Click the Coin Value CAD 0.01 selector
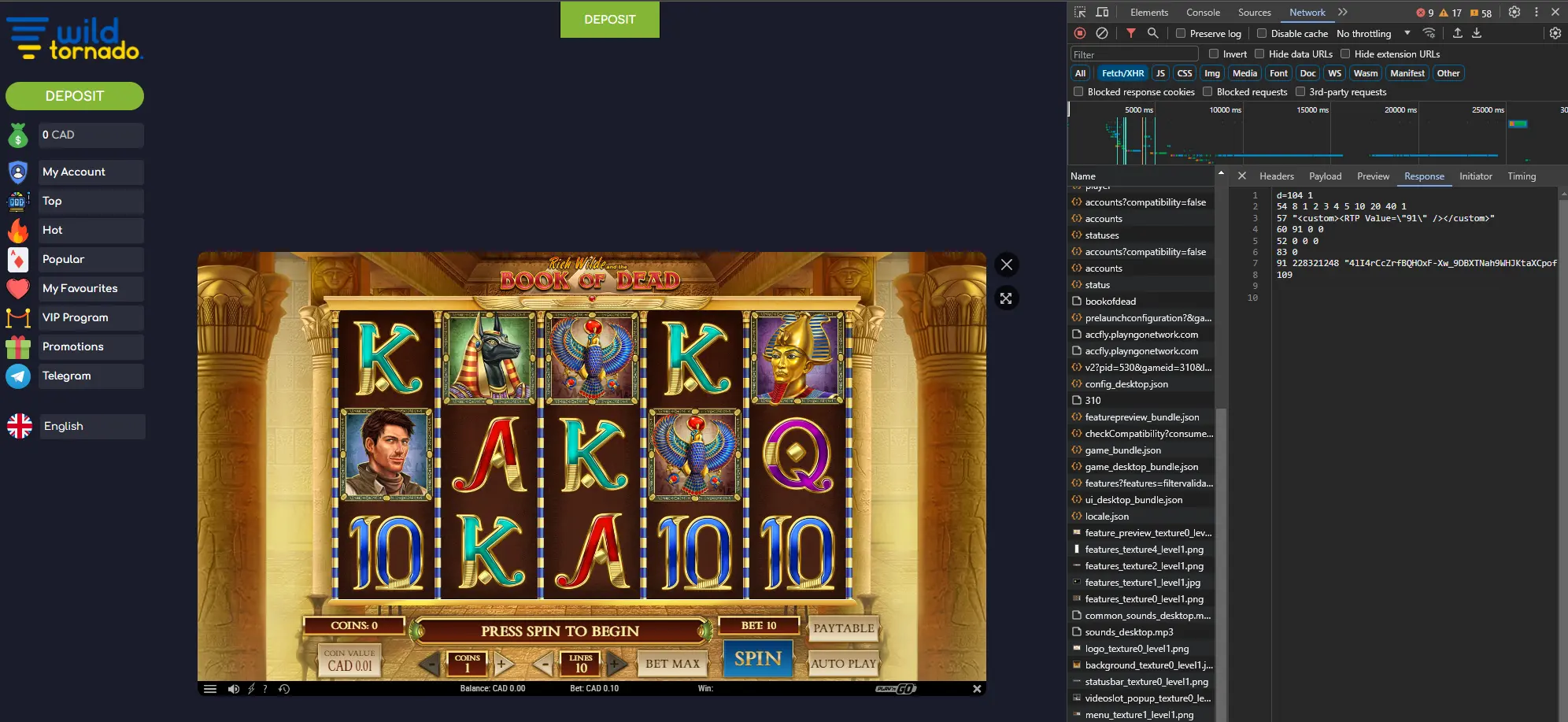This screenshot has height=722, width=1568. [x=349, y=661]
